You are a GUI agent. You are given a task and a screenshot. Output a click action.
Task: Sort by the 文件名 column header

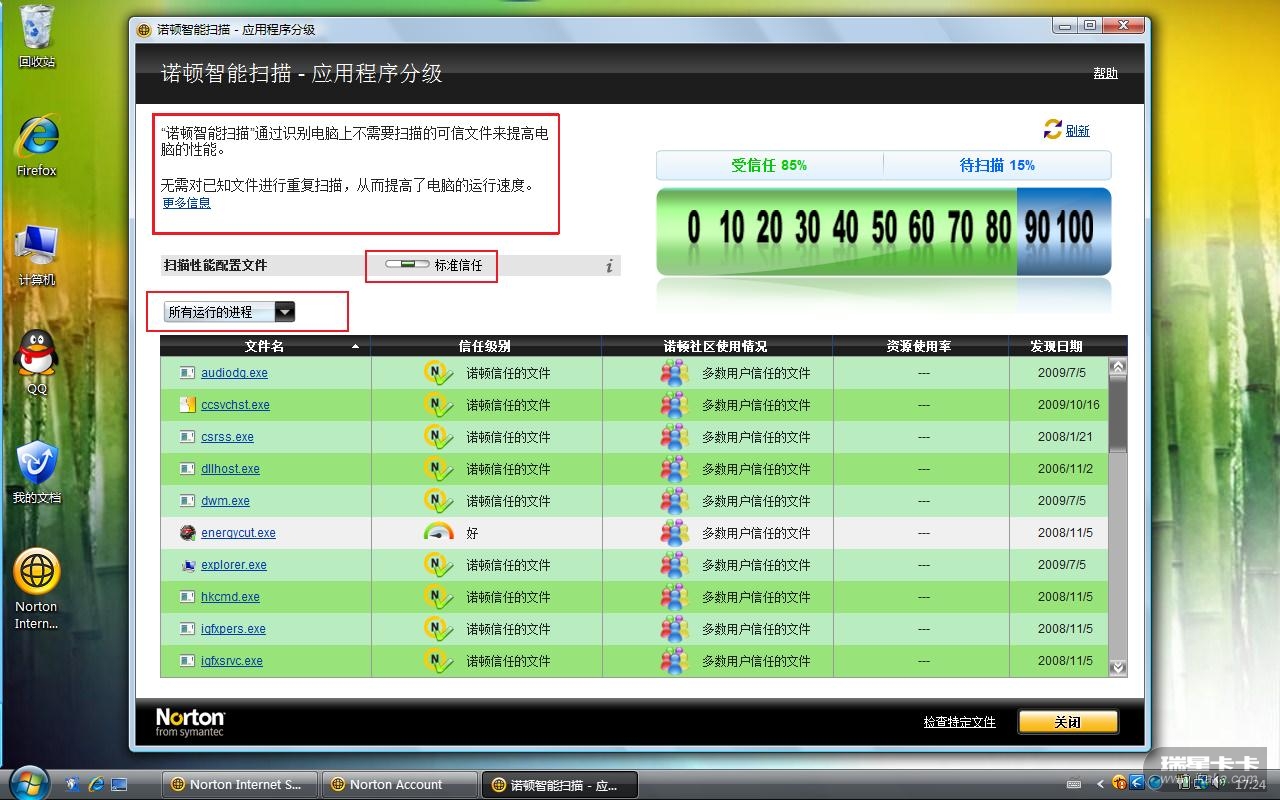point(265,346)
